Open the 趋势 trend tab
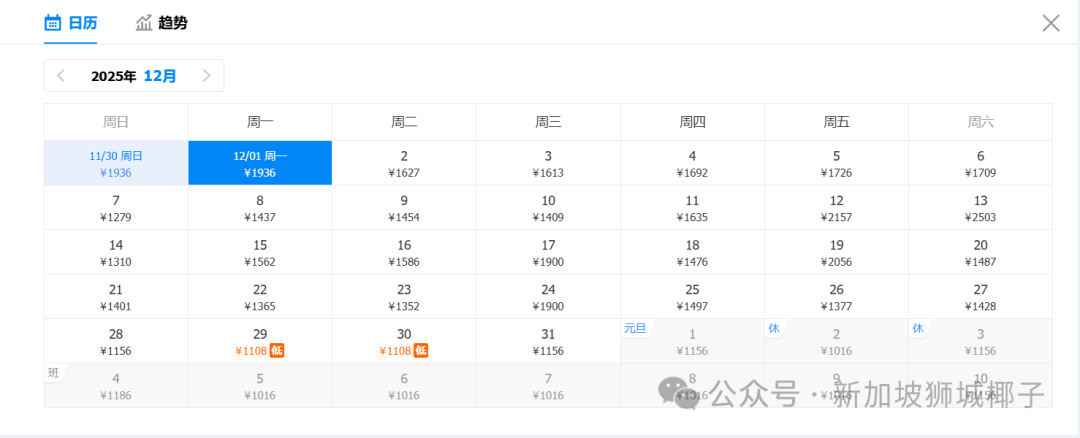The height and width of the screenshot is (438, 1080). [161, 22]
